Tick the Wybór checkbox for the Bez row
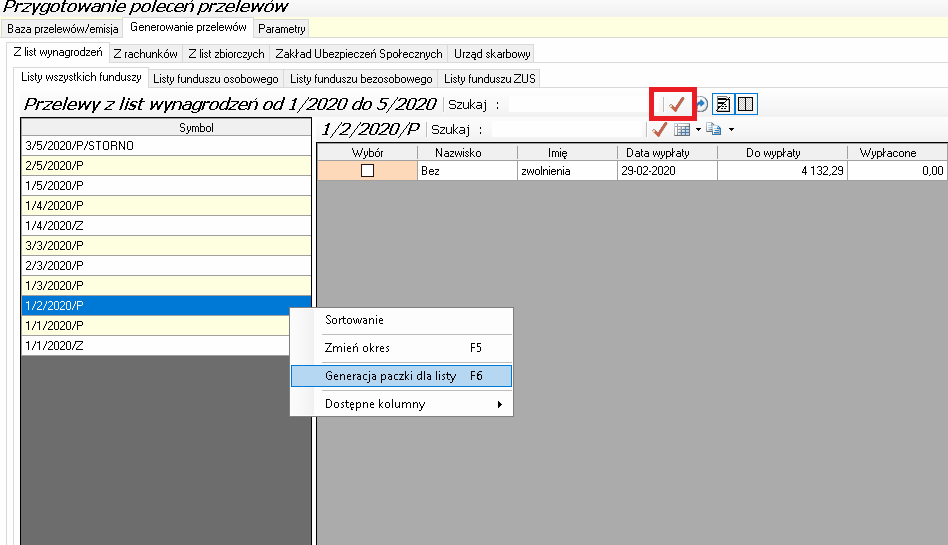Image resolution: width=948 pixels, height=545 pixels. pos(367,171)
